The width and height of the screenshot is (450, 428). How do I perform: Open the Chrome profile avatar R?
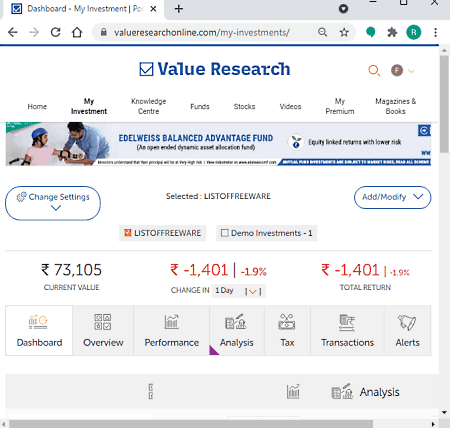coord(414,32)
